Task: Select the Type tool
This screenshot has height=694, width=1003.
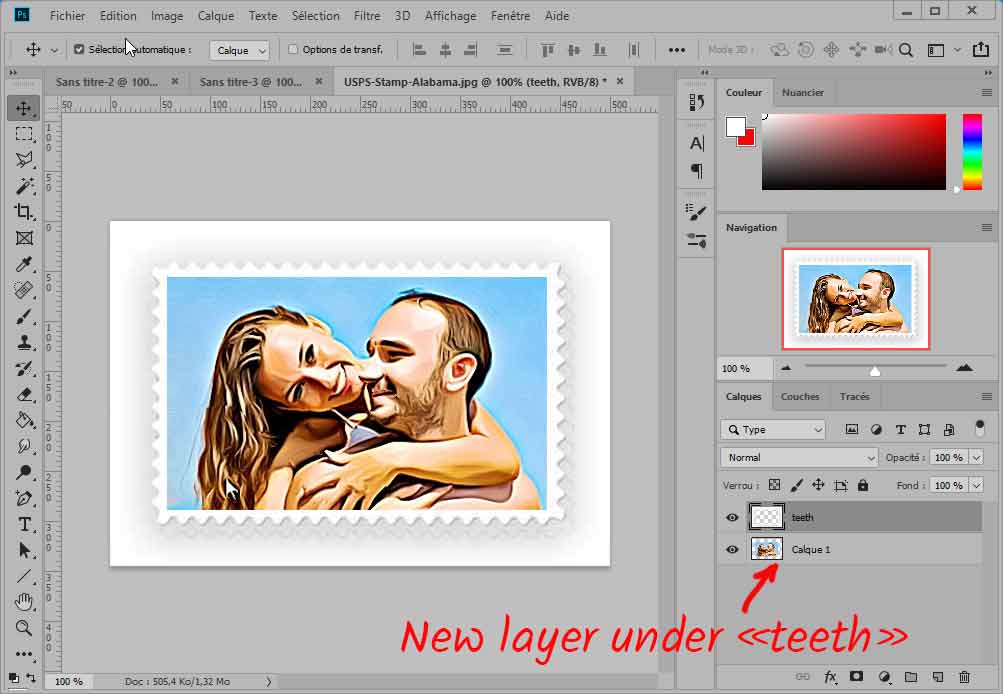Action: (x=24, y=524)
